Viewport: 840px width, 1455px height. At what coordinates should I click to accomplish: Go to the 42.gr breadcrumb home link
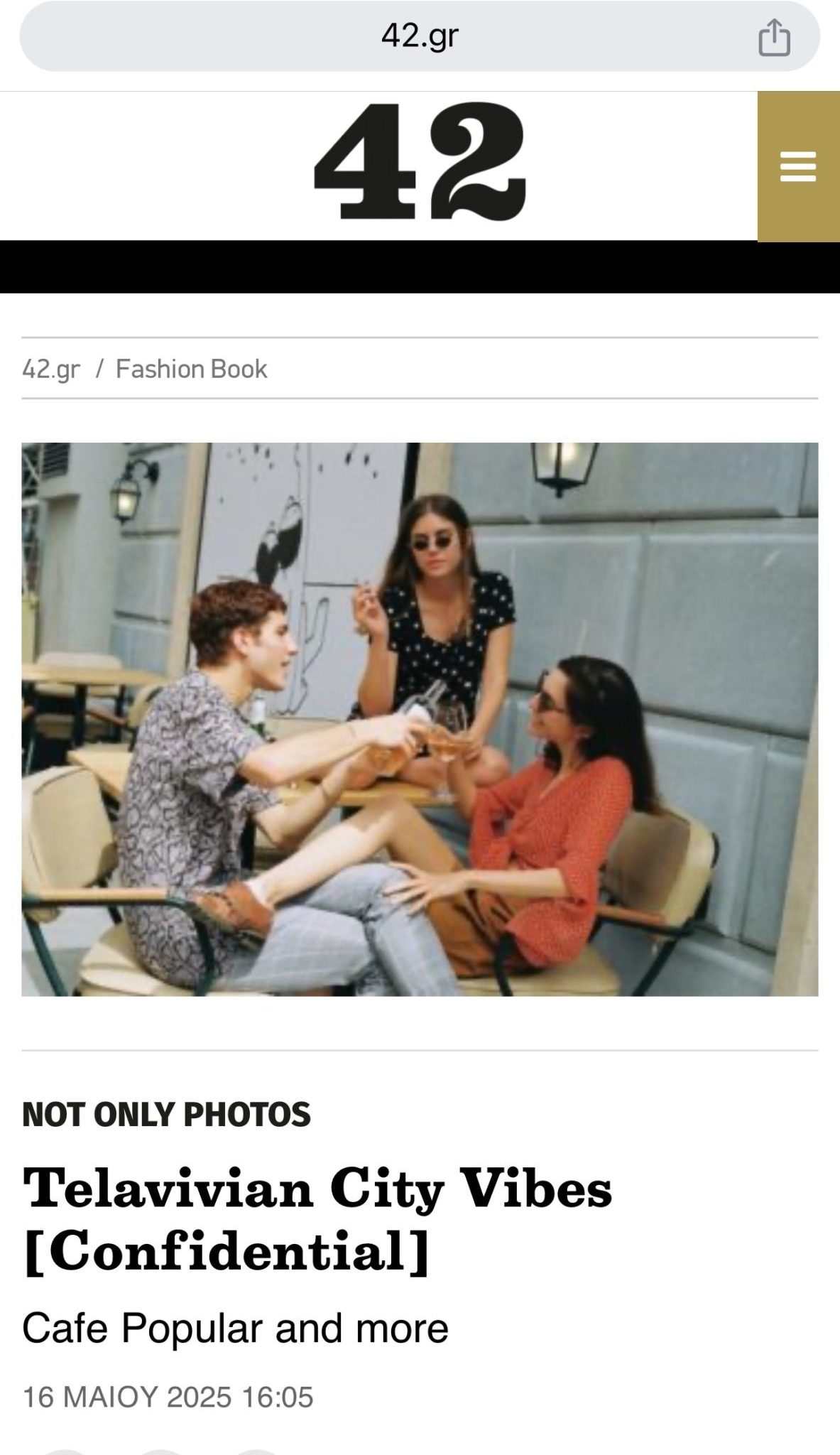point(51,369)
